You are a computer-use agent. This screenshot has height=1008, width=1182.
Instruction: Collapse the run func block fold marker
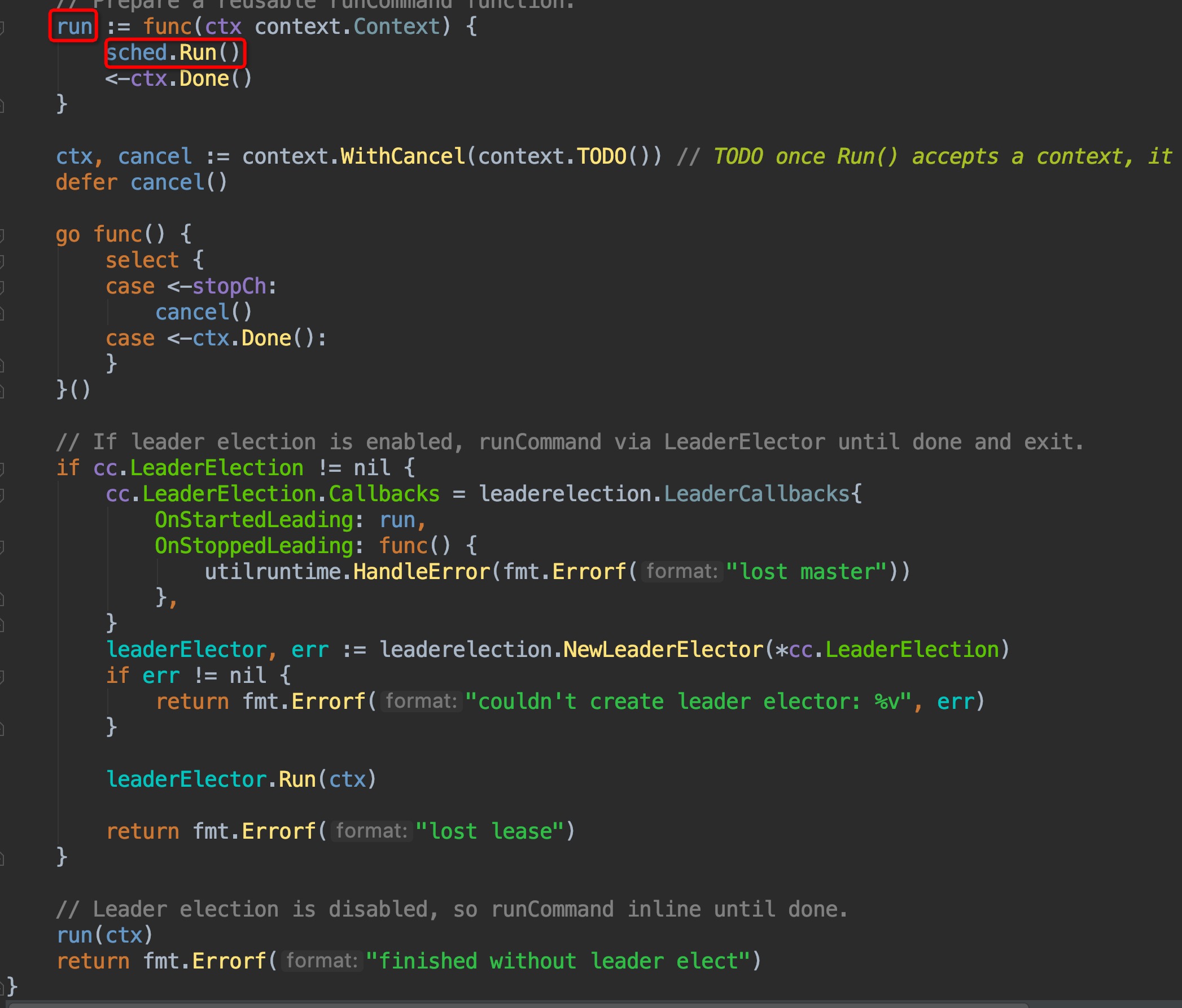[x=2, y=27]
